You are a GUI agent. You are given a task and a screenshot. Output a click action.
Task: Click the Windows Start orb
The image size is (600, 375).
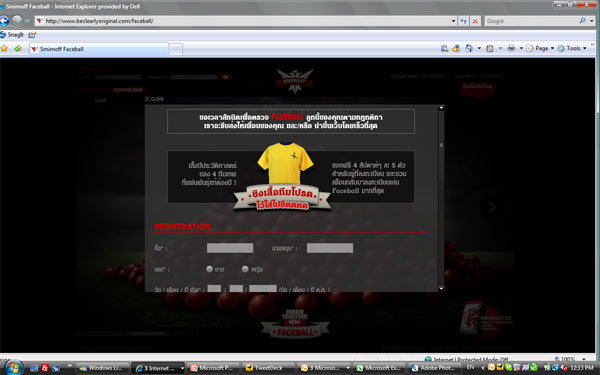pyautogui.click(x=13, y=368)
